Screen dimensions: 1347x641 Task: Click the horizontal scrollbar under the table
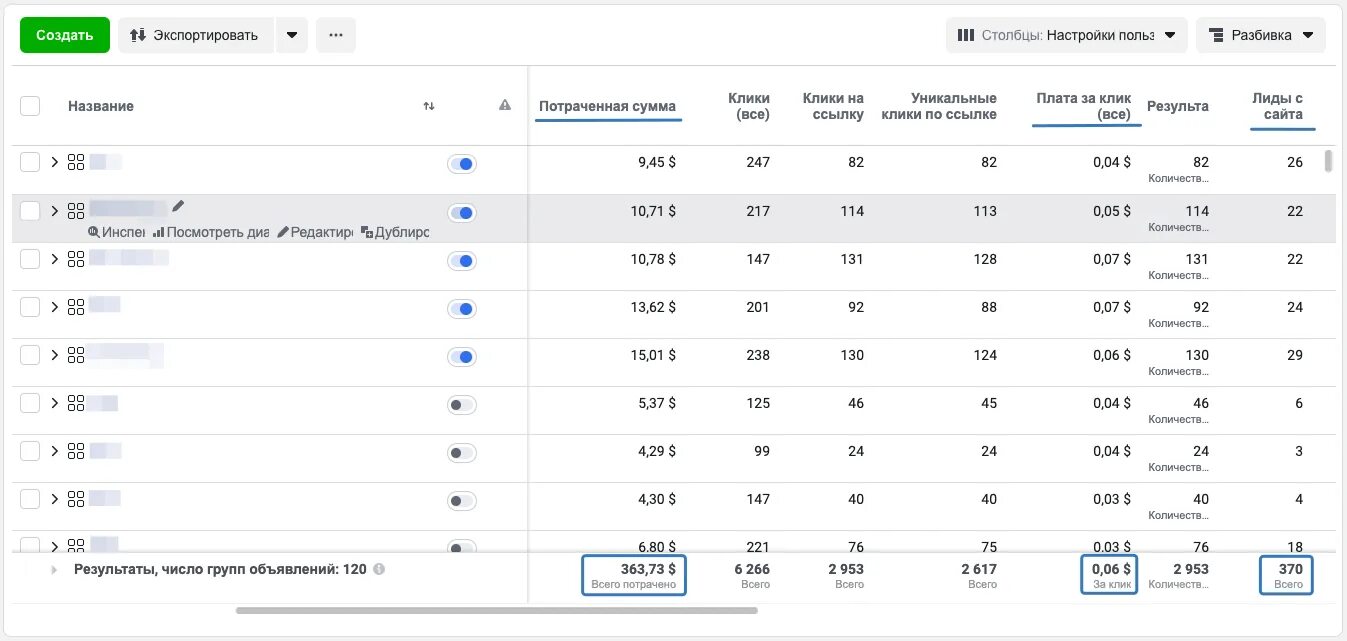(x=496, y=610)
